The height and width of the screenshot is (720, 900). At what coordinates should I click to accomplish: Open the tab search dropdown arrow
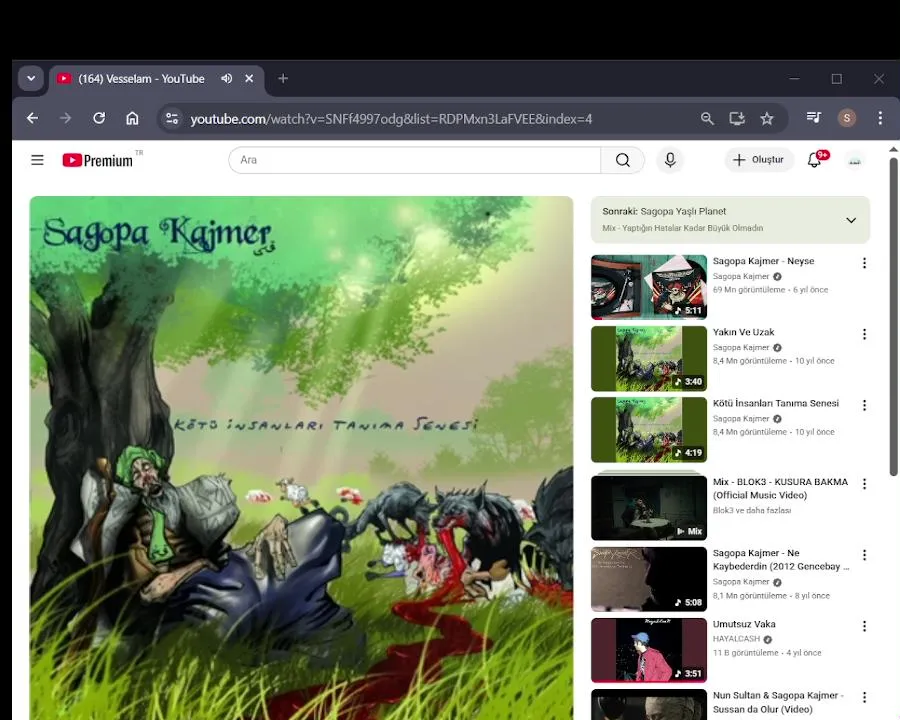coord(31,78)
